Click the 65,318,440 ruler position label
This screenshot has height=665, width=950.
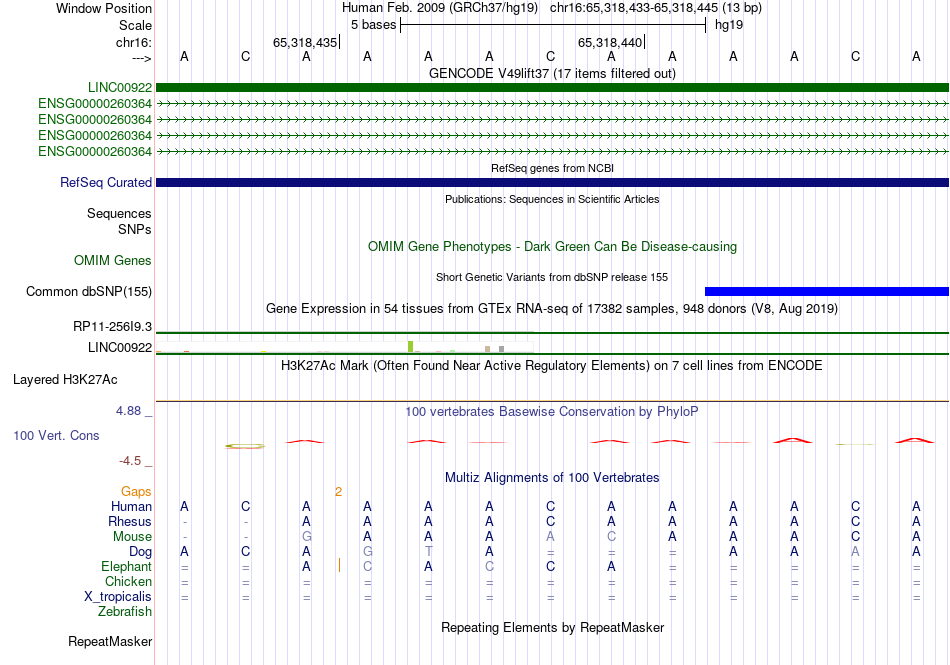pos(610,42)
